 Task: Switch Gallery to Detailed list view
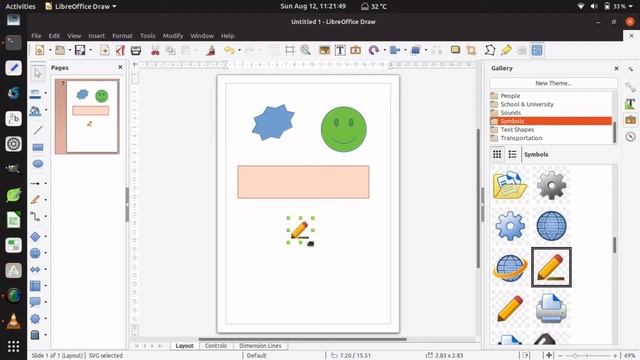coord(513,154)
